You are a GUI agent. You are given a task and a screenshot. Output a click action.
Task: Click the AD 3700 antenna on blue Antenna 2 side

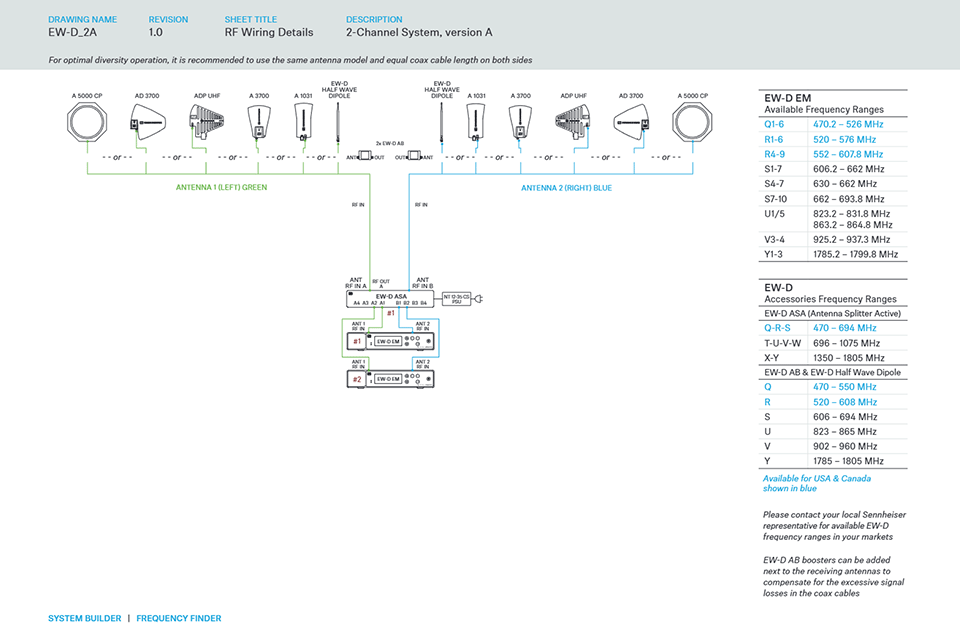(632, 122)
